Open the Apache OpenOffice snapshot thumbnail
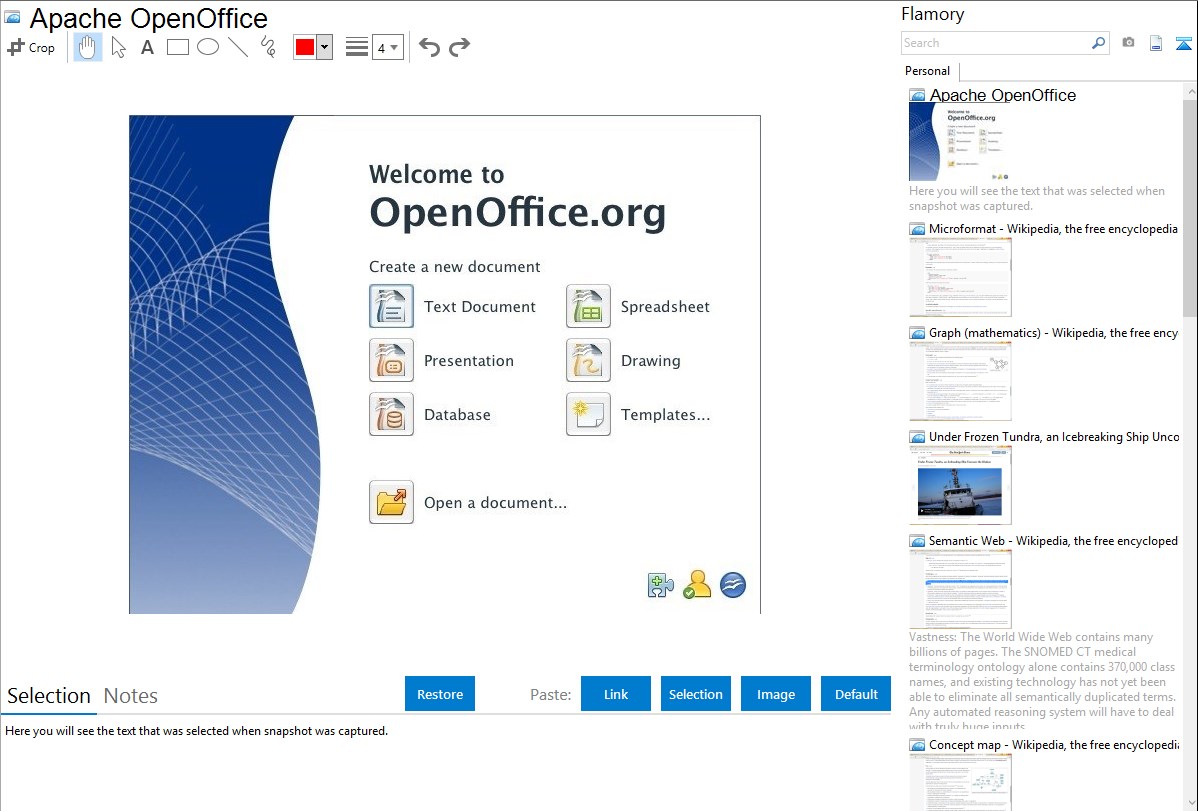1198x811 pixels. [x=960, y=141]
